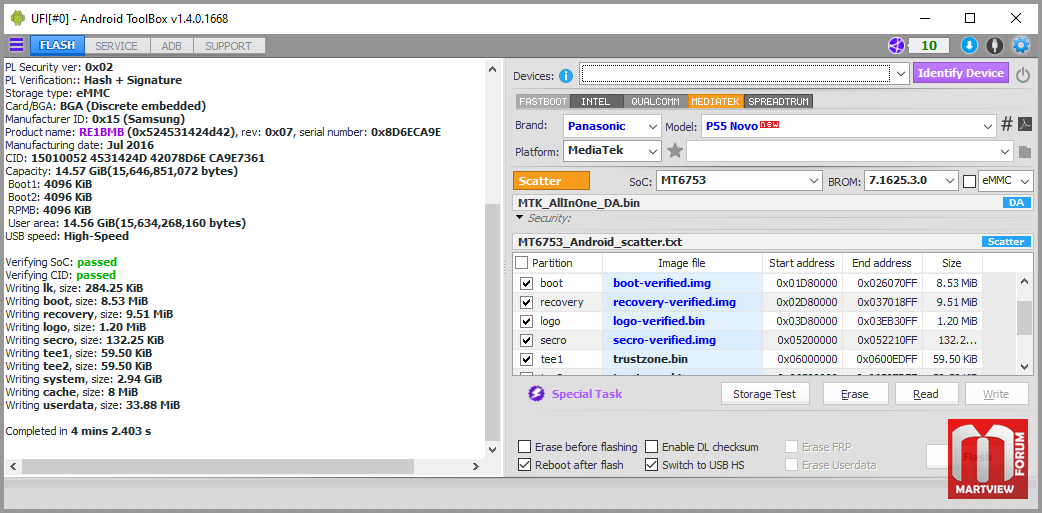Click the power icon next to Identify Device
The width and height of the screenshot is (1042, 513).
(x=1023, y=74)
